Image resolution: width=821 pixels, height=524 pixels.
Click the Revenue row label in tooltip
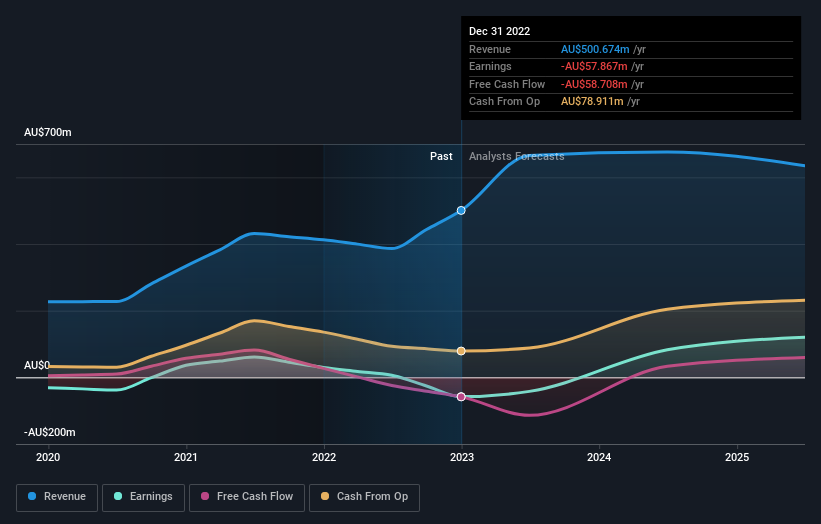490,49
